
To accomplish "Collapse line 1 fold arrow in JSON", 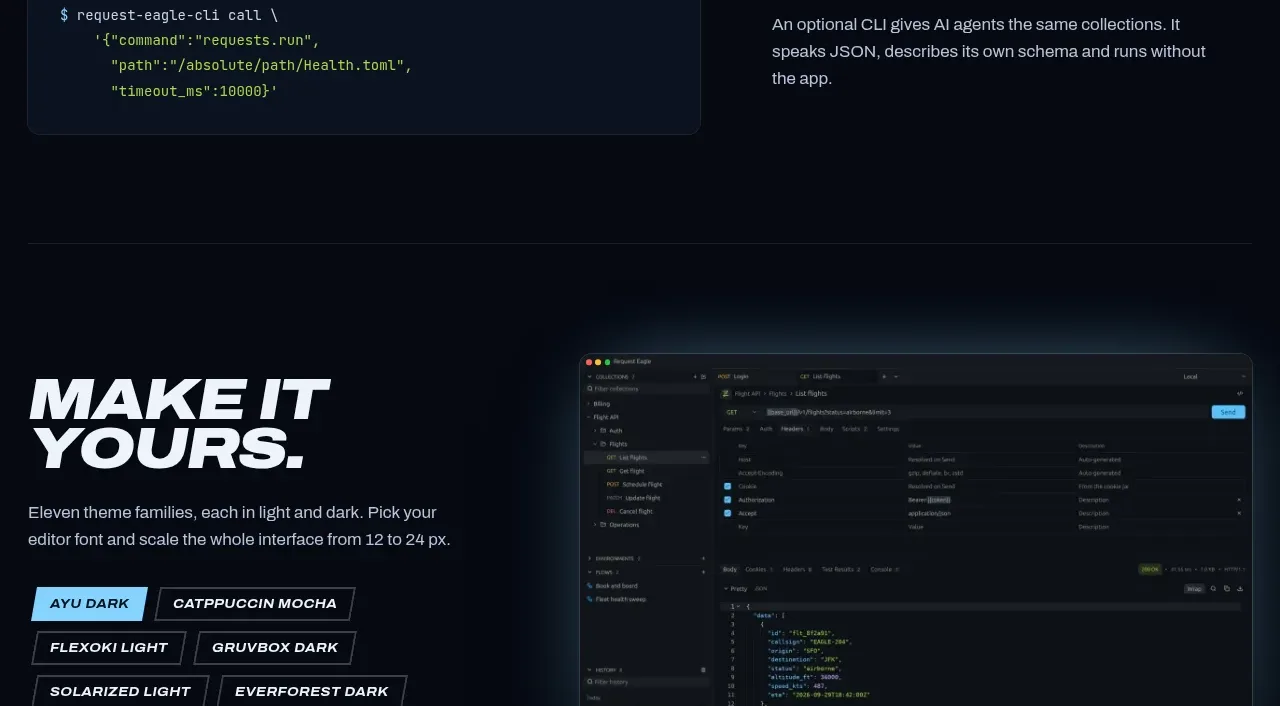I will pos(738,606).
